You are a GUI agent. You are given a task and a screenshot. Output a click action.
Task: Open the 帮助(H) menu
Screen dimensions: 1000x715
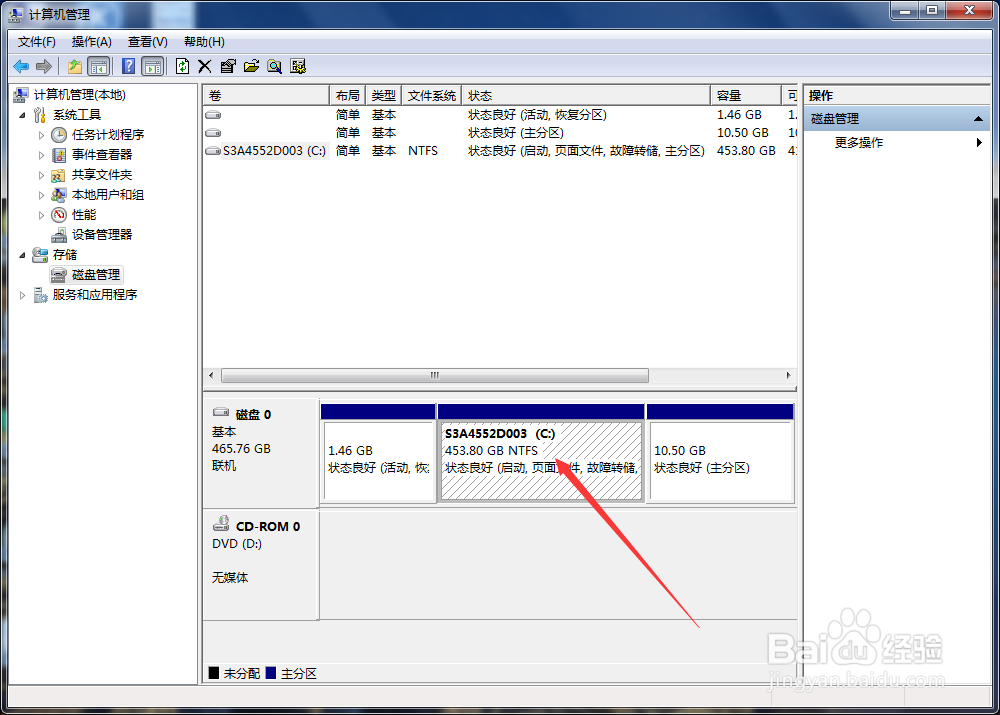click(204, 42)
